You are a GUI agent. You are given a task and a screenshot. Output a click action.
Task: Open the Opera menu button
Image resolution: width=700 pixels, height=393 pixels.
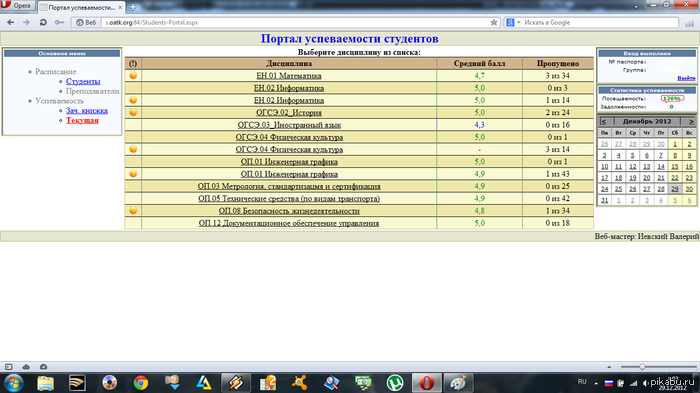coord(17,5)
